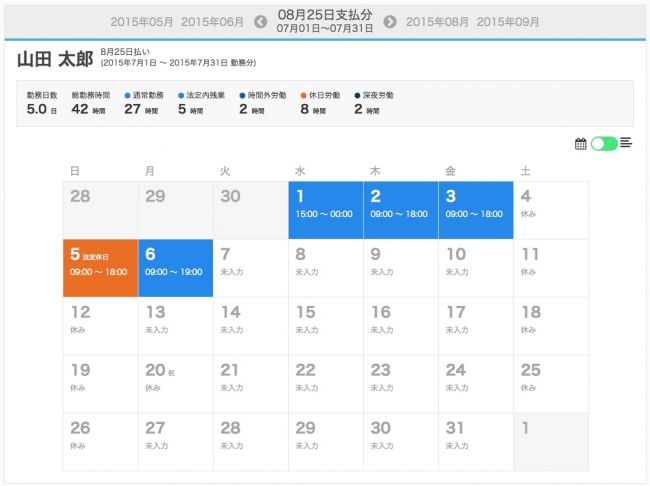Viewport: 650px width, 486px height.
Task: Select July 22 未入力 cell
Action: pyautogui.click(x=326, y=384)
